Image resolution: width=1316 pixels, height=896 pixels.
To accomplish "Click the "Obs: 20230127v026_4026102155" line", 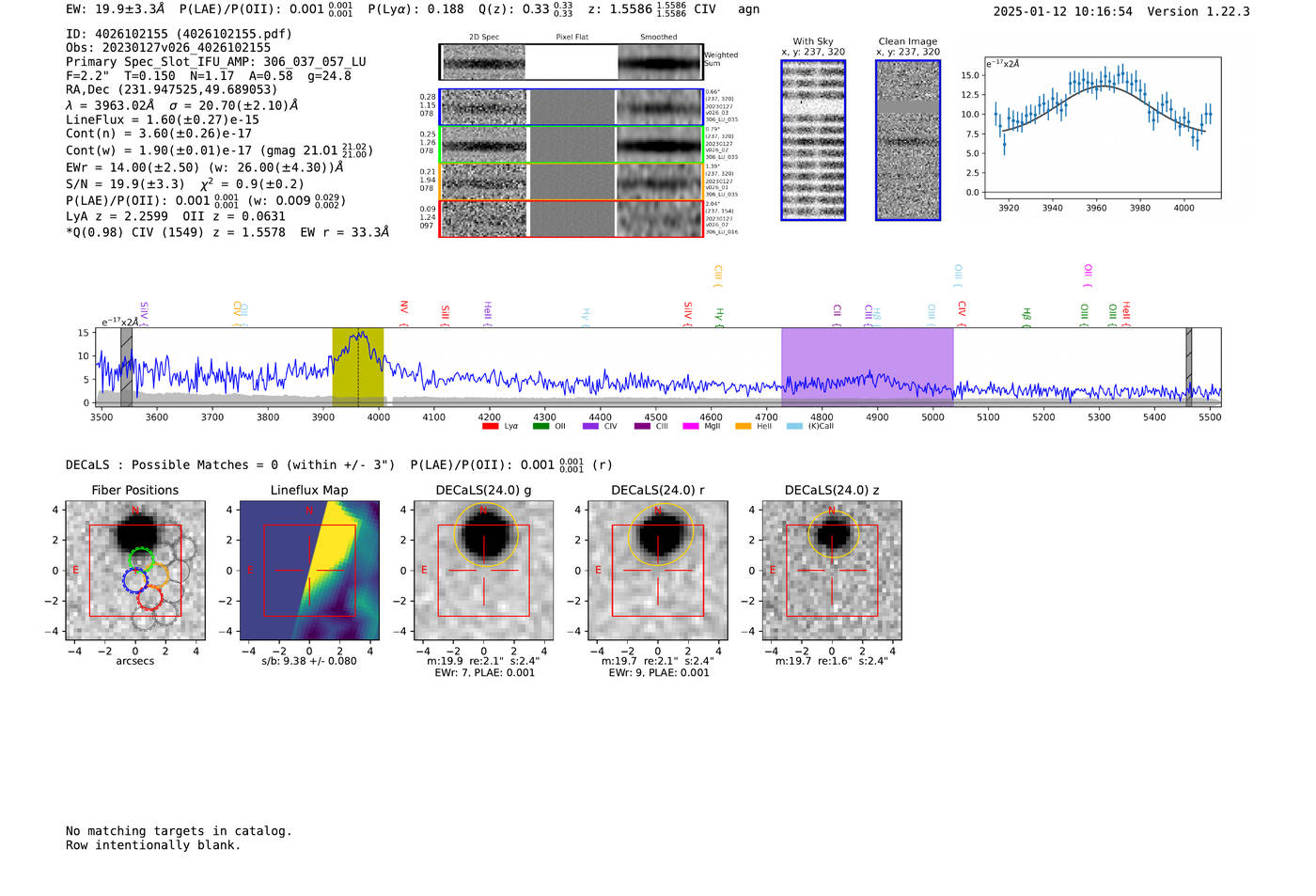I will (168, 48).
